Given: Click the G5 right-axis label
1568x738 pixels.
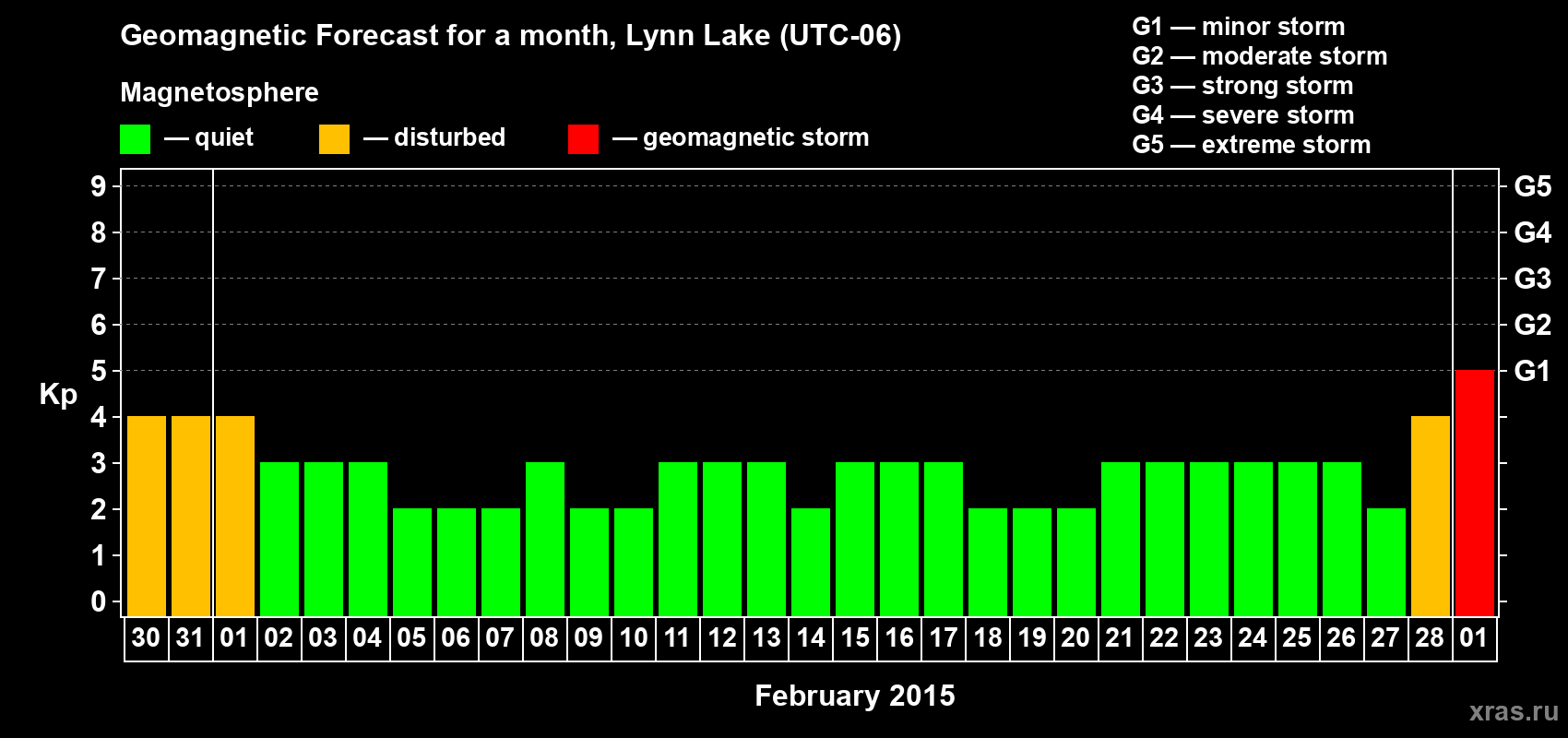Looking at the screenshot, I should 1533,186.
